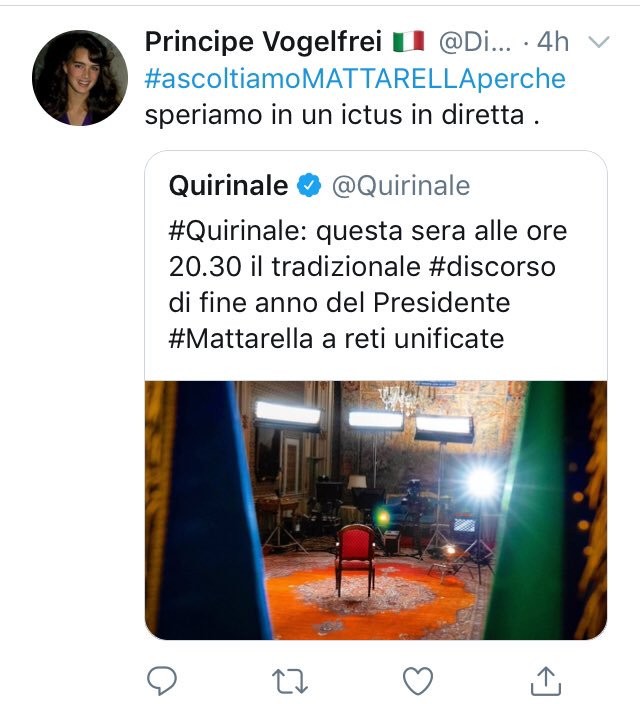Tap the #discorso hashtag in the quoted tweet
This screenshot has width=640, height=704.
(492, 267)
